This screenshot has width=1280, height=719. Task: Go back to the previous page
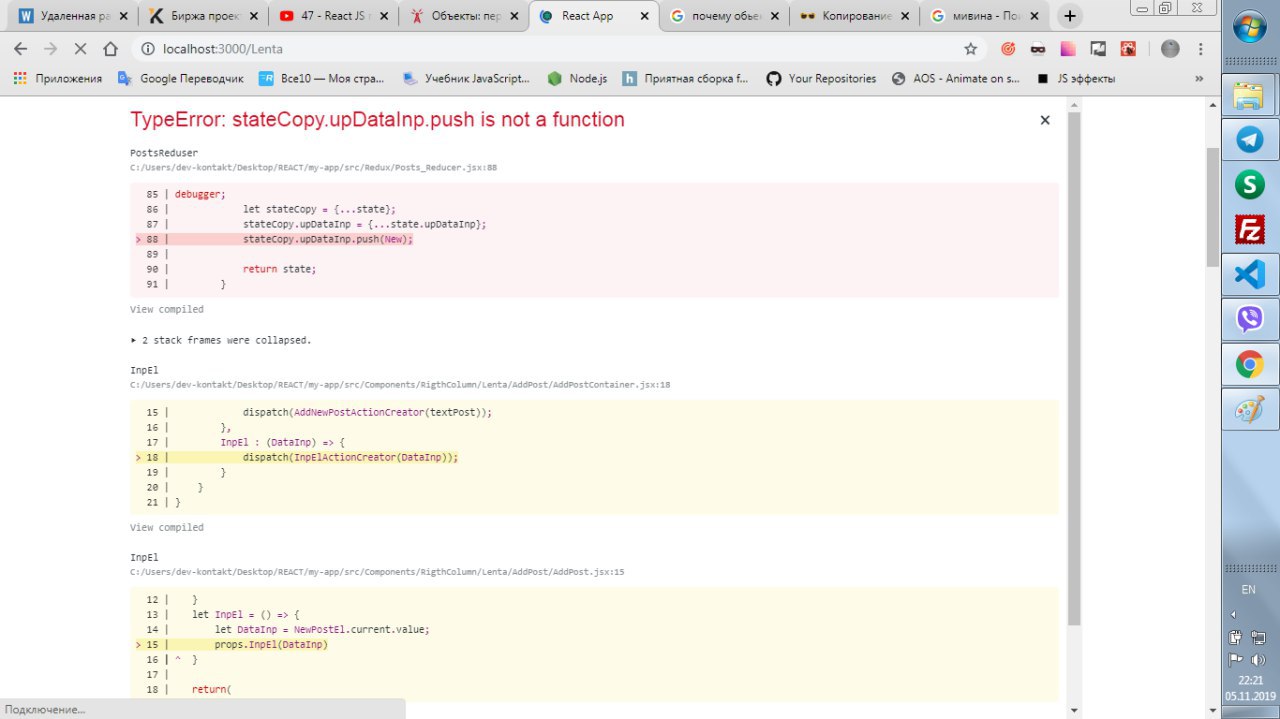[x=20, y=49]
